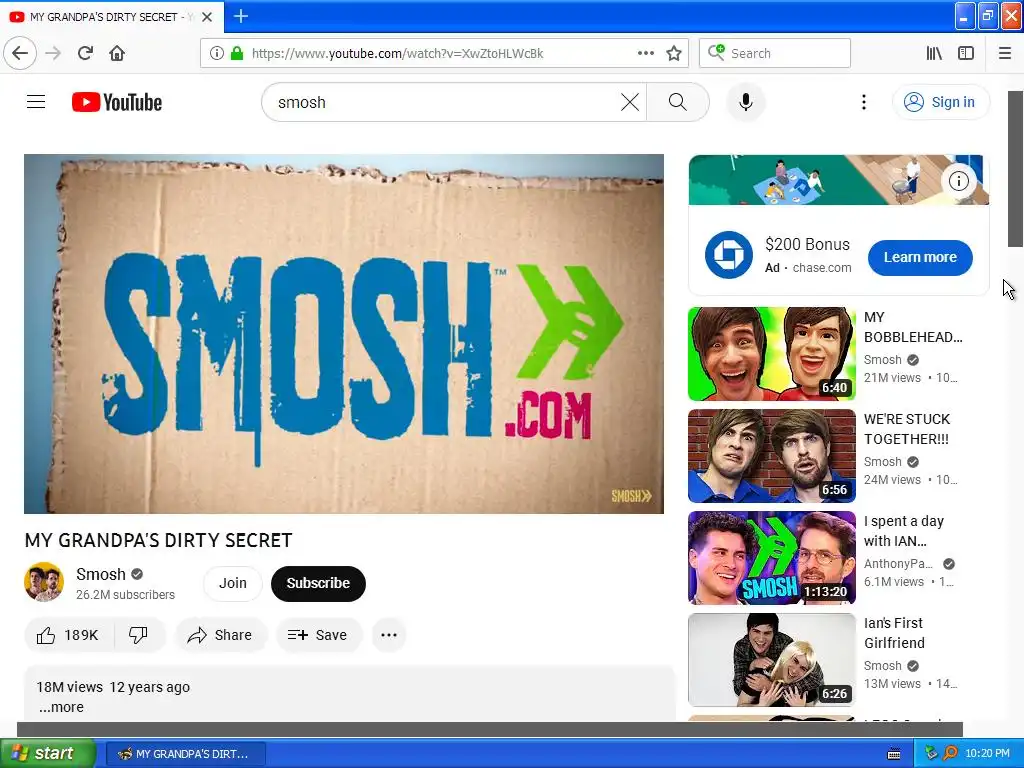1024x768 pixels.
Task: Reload the page with the refresh icon
Action: tap(85, 53)
